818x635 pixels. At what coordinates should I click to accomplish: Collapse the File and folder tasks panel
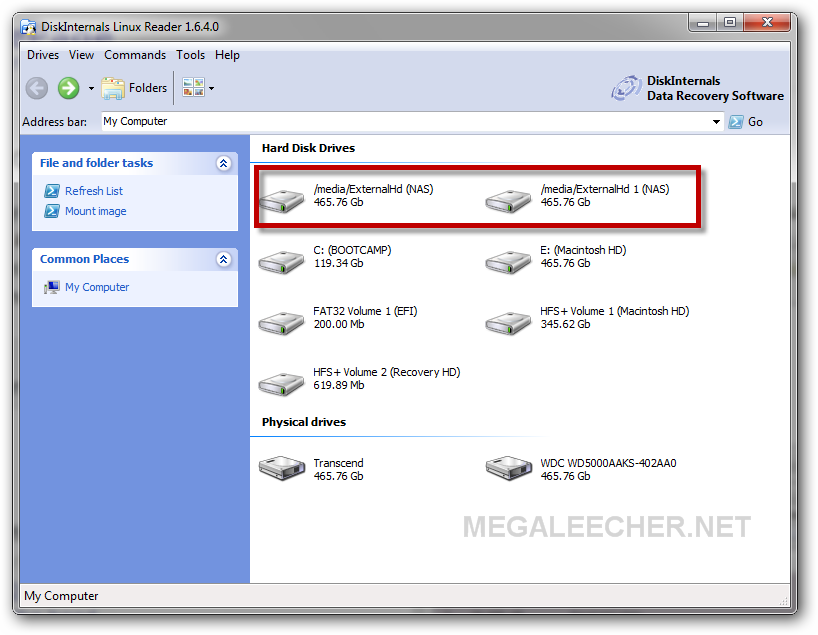pyautogui.click(x=224, y=164)
